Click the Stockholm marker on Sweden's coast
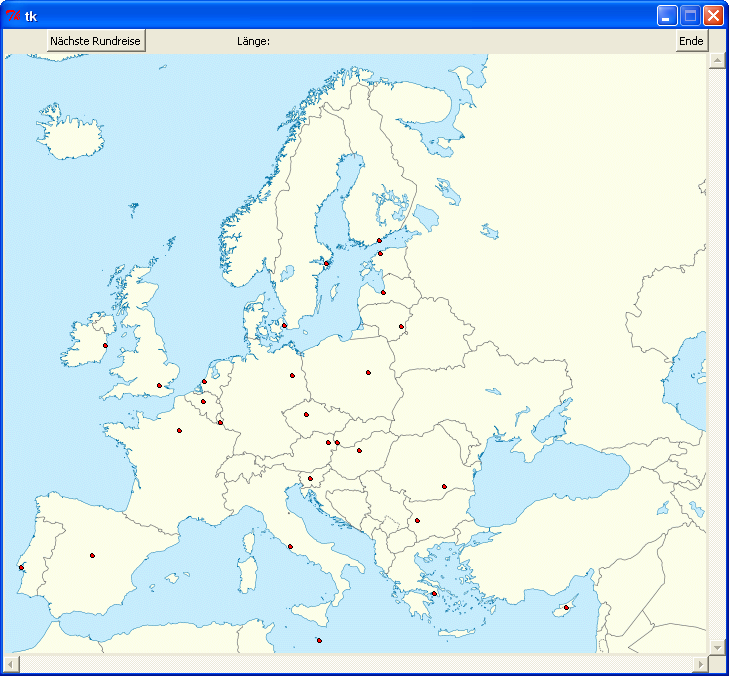The image size is (729, 676). pyautogui.click(x=326, y=263)
